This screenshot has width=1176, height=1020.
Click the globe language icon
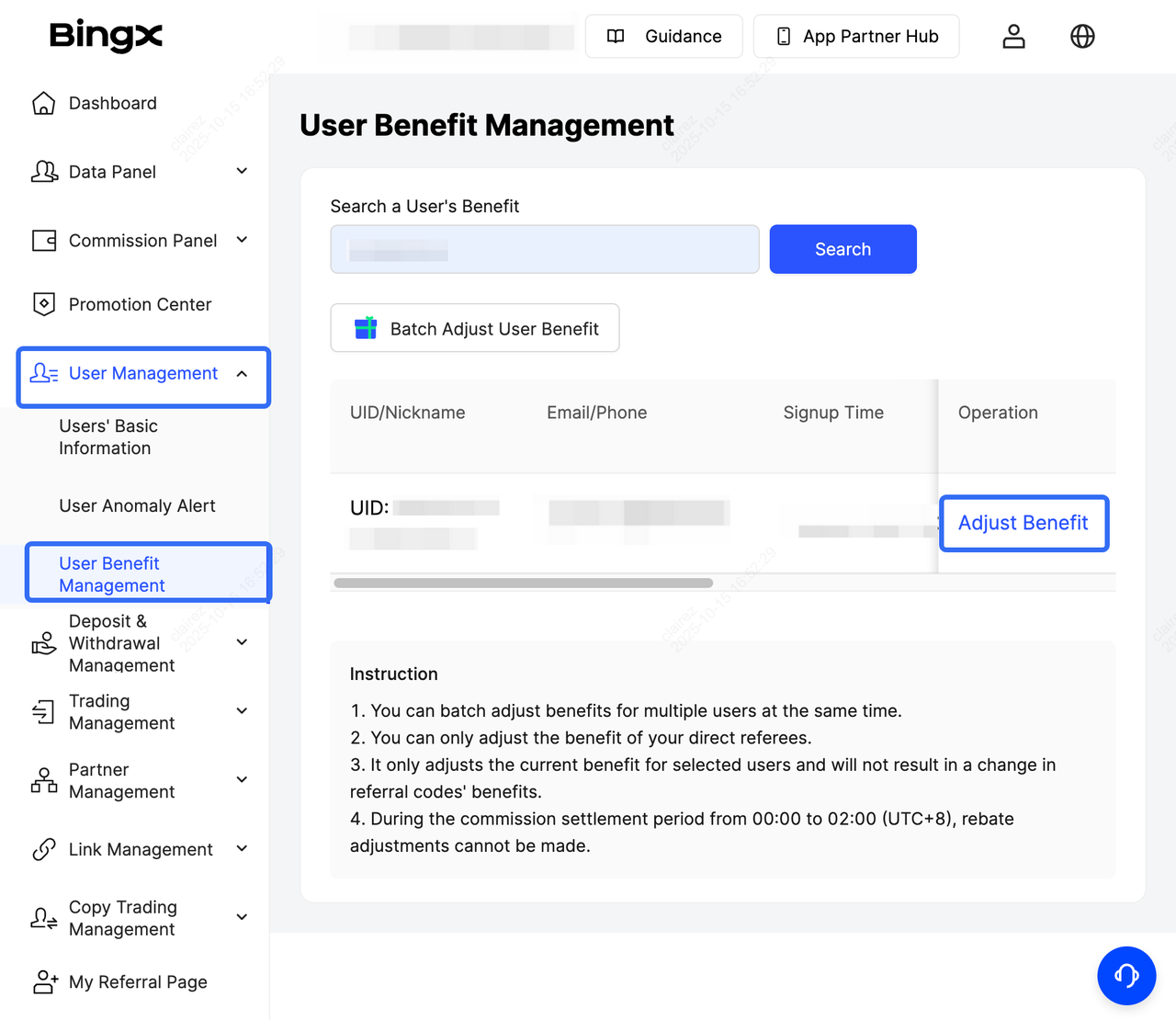pyautogui.click(x=1082, y=37)
